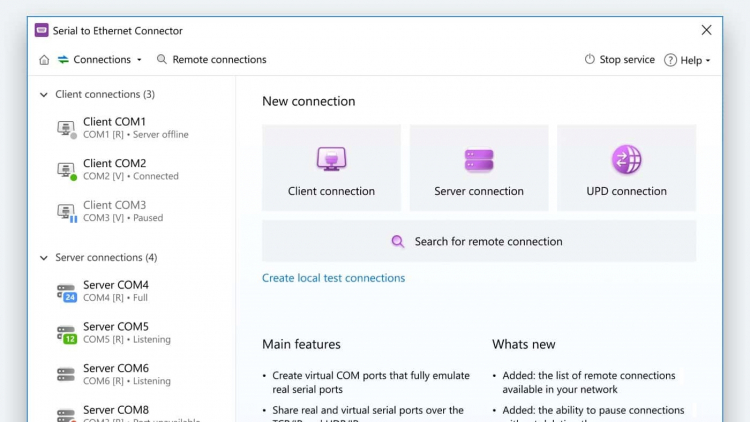750x422 pixels.
Task: Click 'COM2 [V] • Connected' status text
Action: coord(131,177)
